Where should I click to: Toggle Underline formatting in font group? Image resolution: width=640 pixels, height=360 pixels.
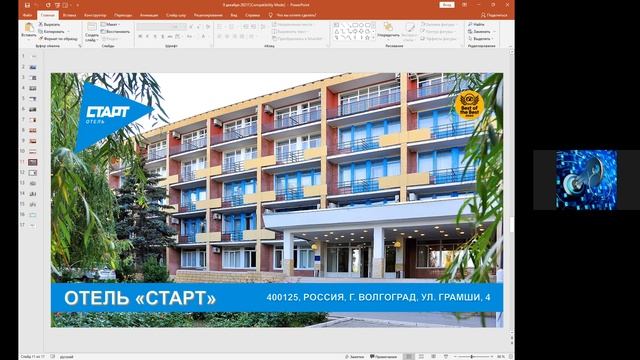coord(155,37)
